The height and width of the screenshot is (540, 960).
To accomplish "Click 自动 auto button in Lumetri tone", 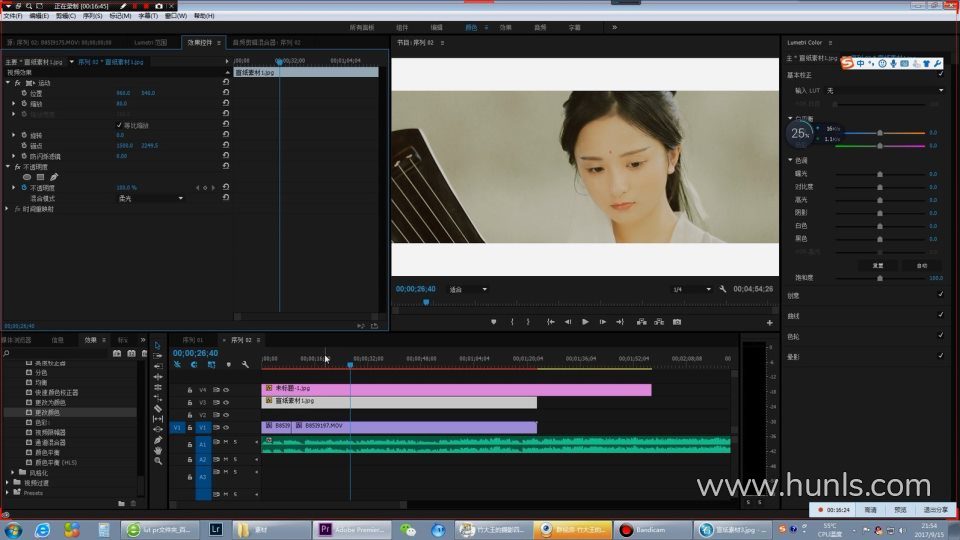I will (x=921, y=266).
